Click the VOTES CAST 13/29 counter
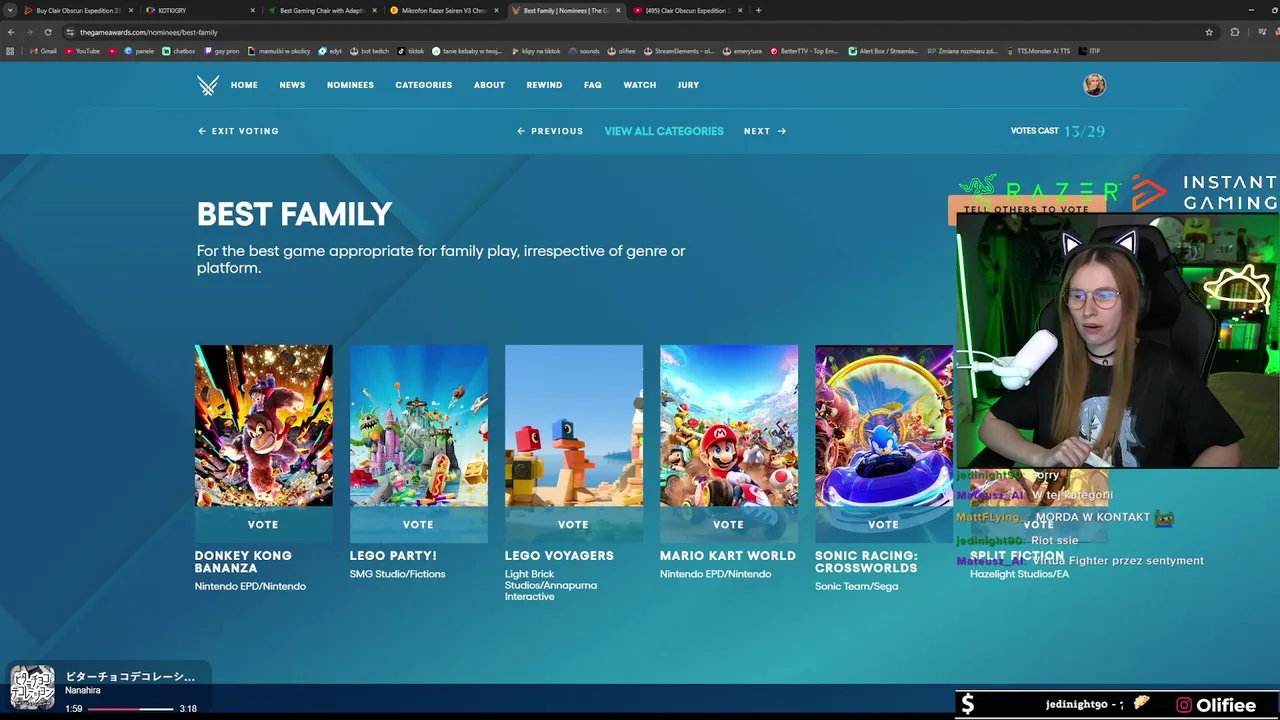This screenshot has height=720, width=1280. (x=1057, y=131)
